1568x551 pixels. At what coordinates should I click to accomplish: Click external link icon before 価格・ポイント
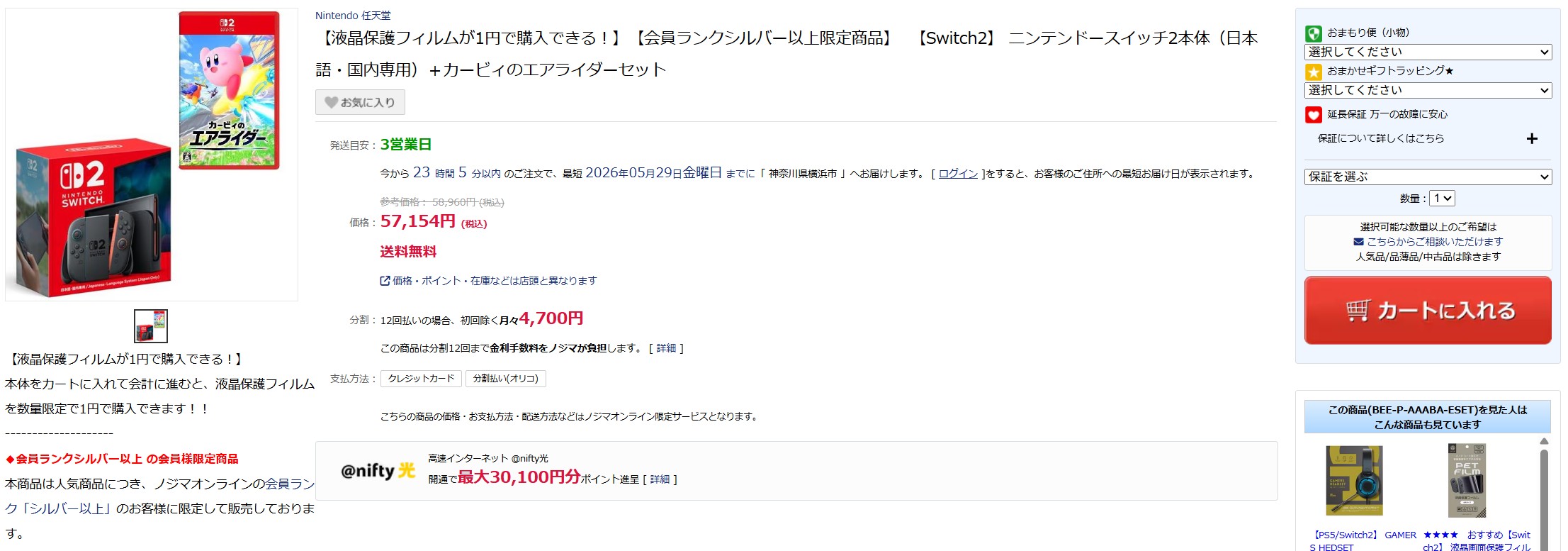pos(385,281)
